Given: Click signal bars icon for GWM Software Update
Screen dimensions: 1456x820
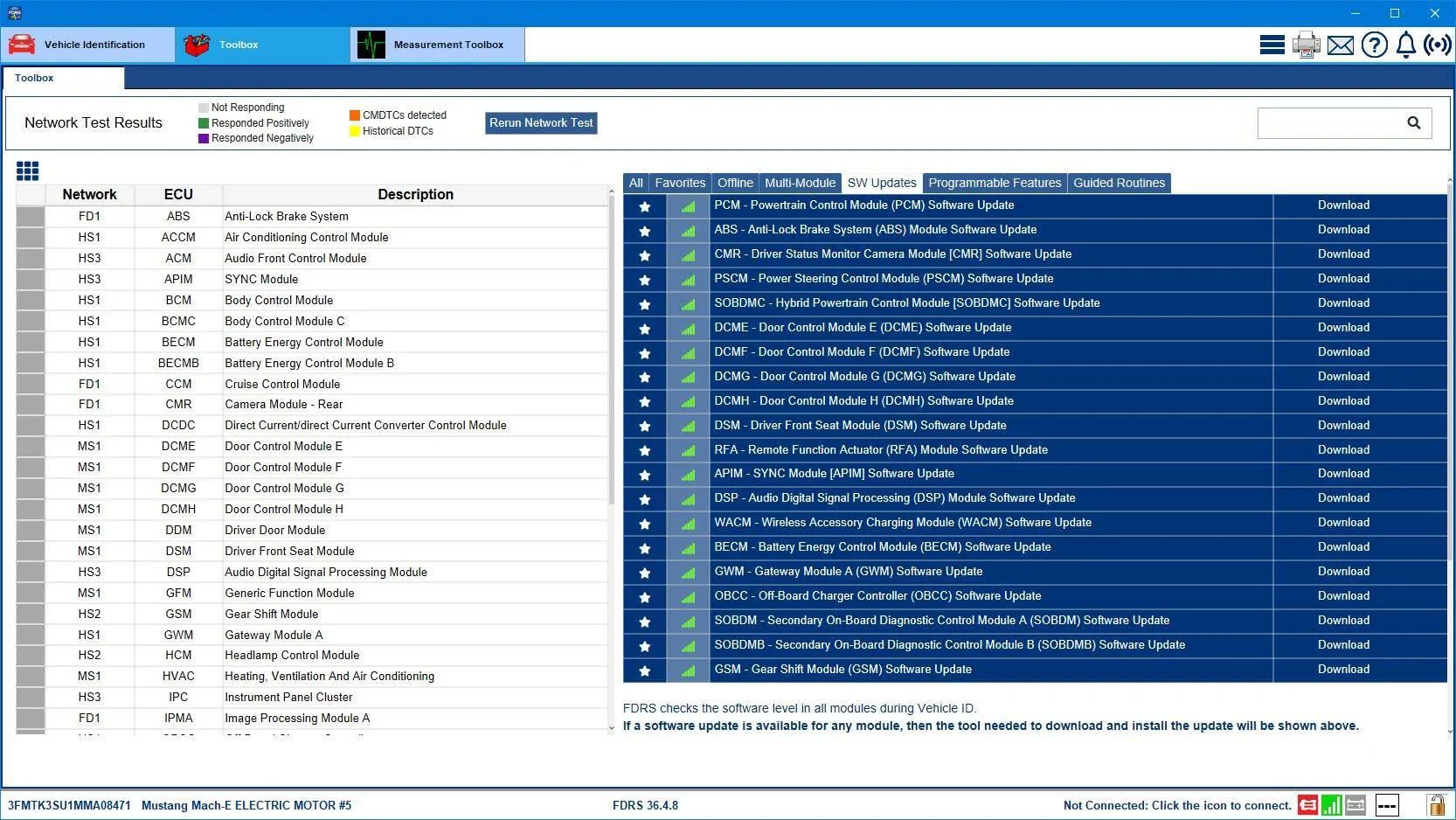Looking at the screenshot, I should (689, 573).
